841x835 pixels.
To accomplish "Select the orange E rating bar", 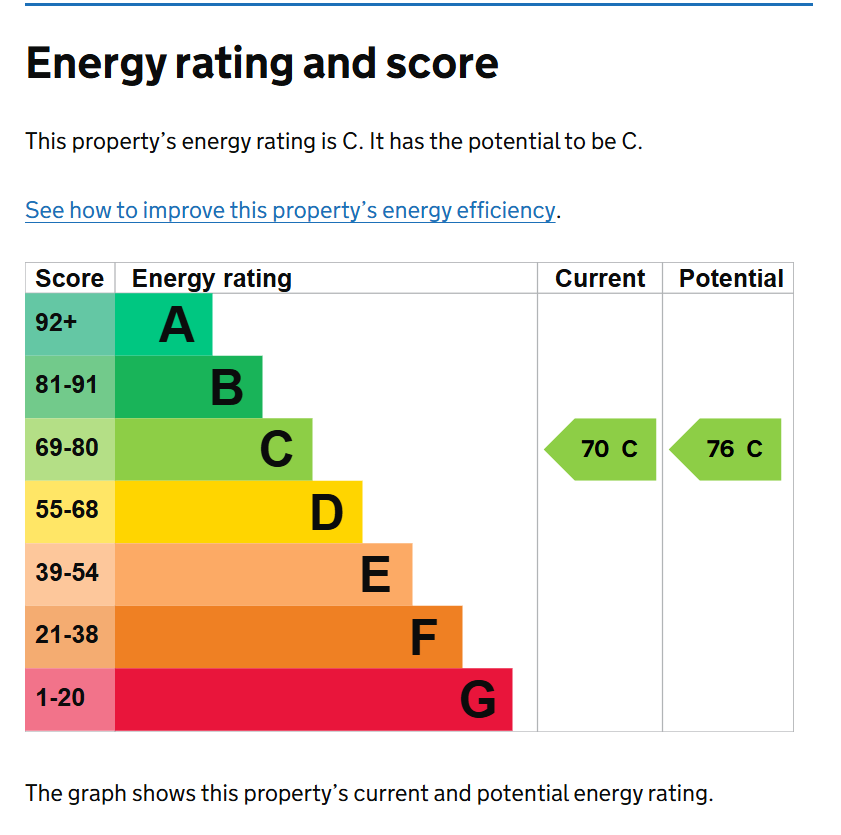I will [263, 574].
